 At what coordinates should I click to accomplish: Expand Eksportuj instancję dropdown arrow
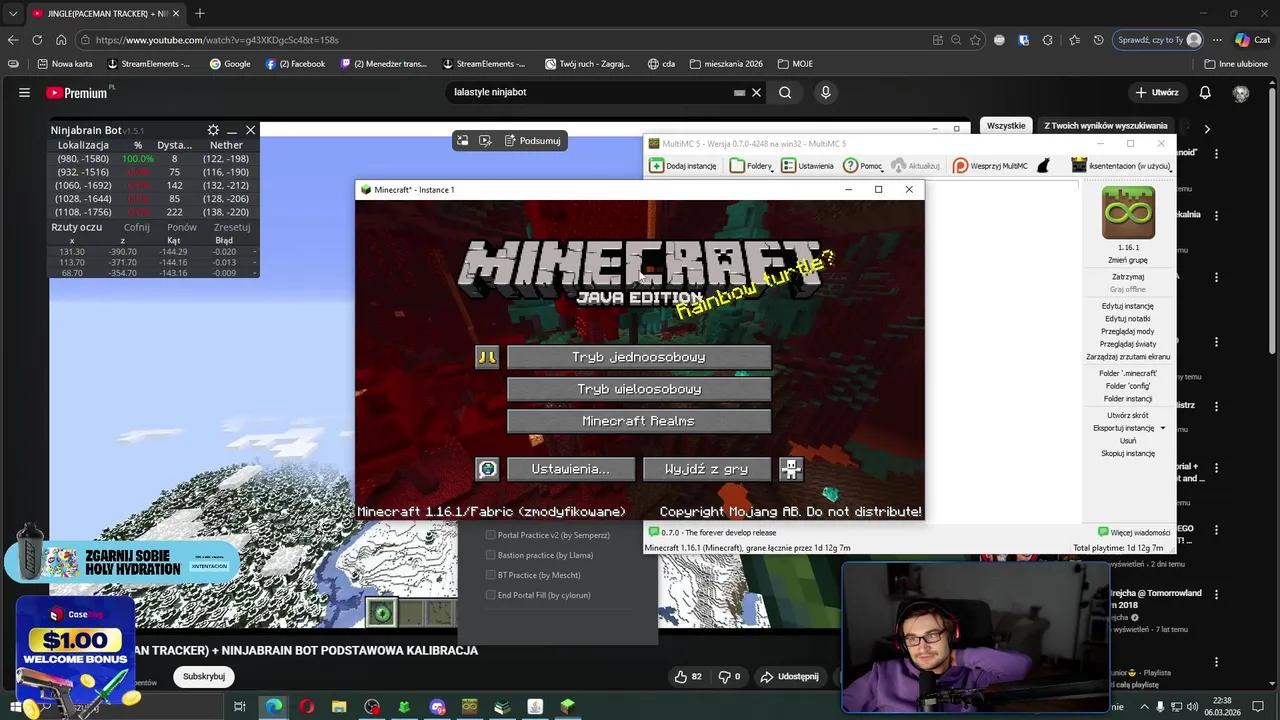1162,428
